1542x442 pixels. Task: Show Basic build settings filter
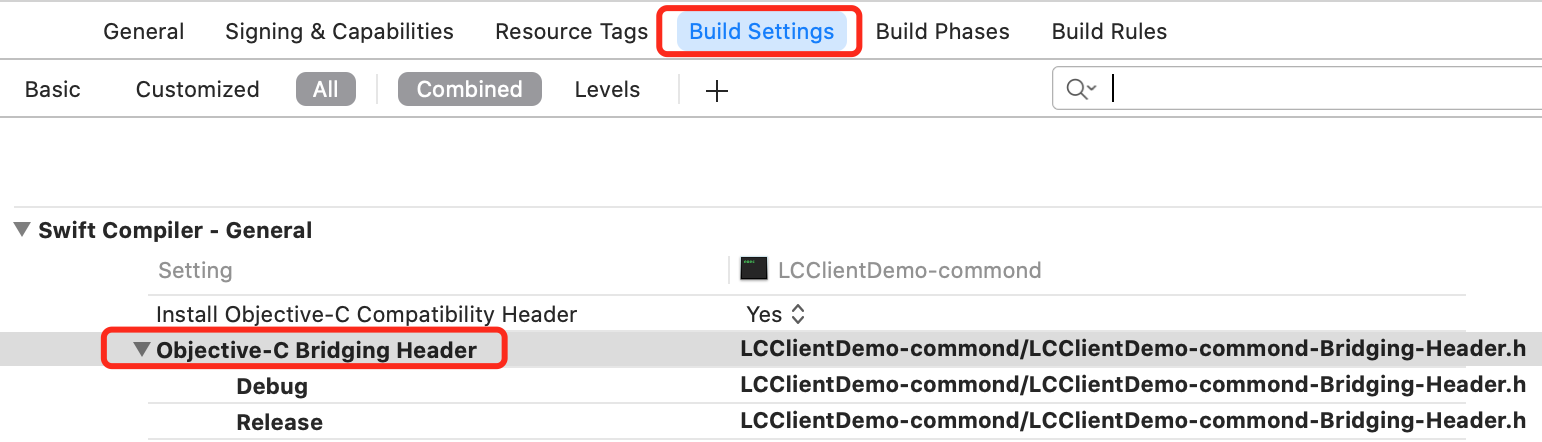53,89
